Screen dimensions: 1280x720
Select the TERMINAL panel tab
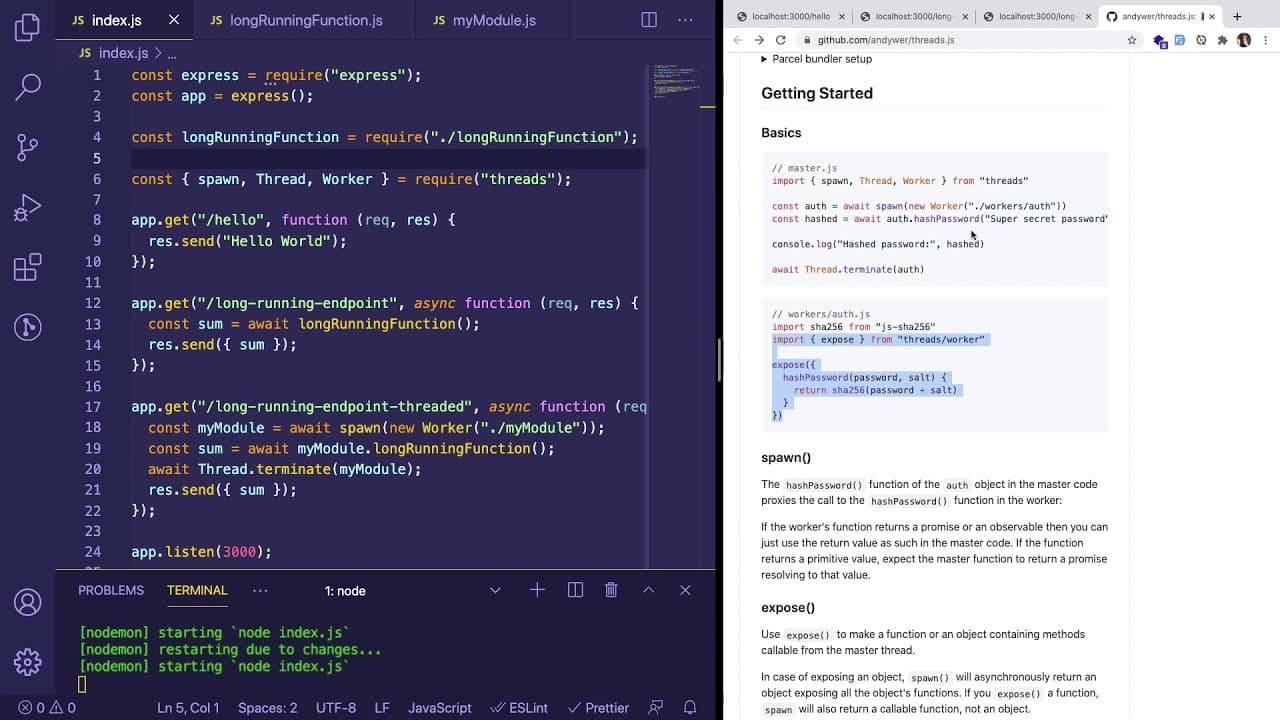pyautogui.click(x=197, y=590)
